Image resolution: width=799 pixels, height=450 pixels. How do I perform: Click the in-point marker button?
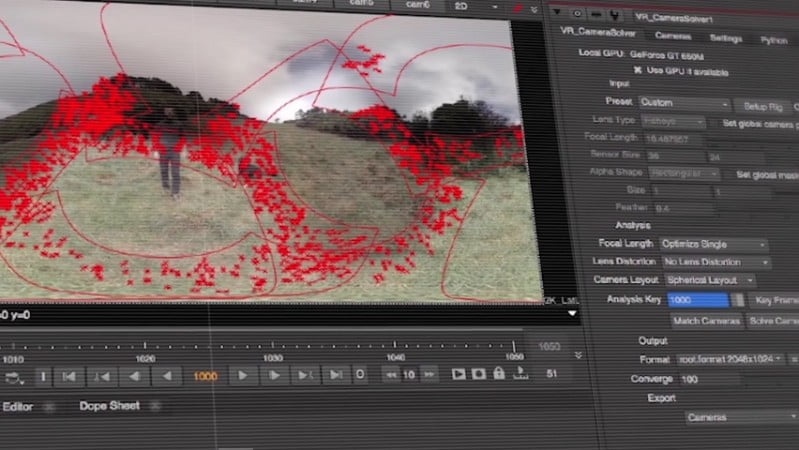[43, 377]
